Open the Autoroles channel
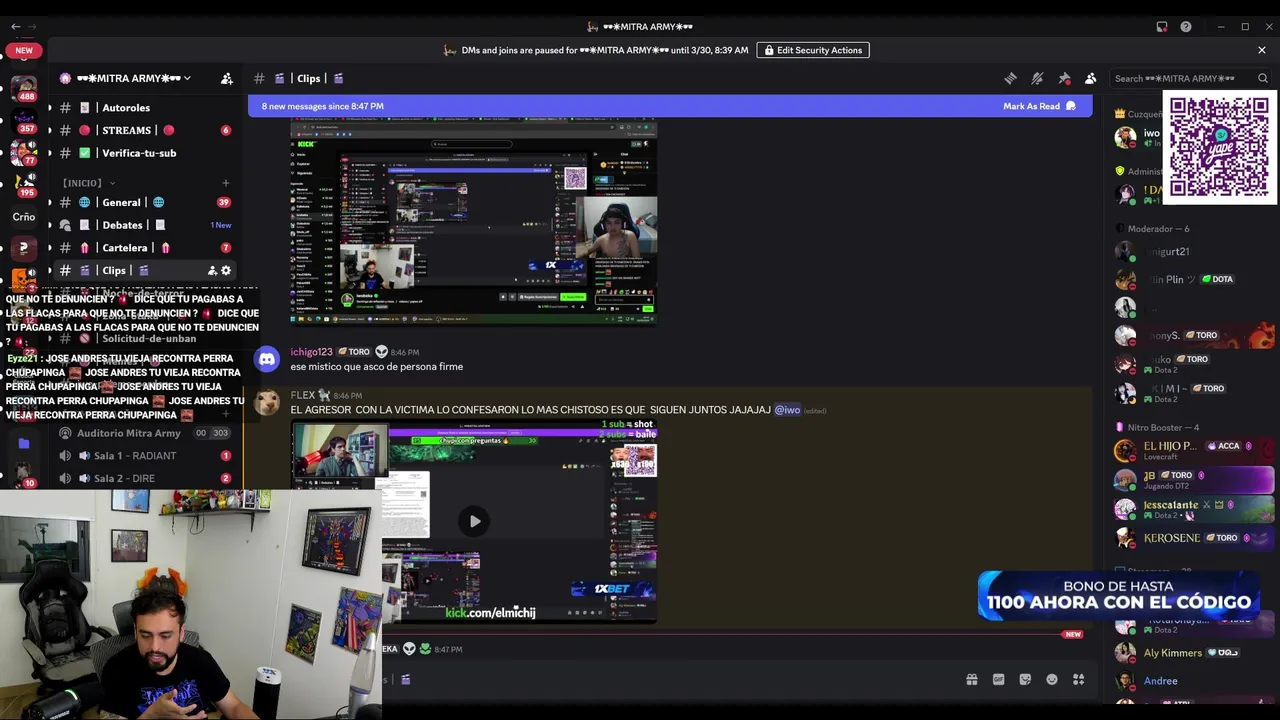Image resolution: width=1280 pixels, height=720 pixels. pos(145,108)
